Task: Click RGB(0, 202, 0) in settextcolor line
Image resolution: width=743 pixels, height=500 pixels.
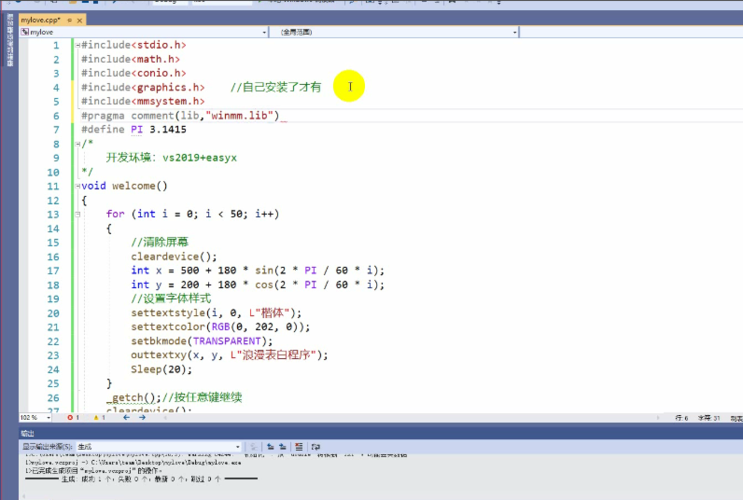Action: pyautogui.click(x=256, y=327)
